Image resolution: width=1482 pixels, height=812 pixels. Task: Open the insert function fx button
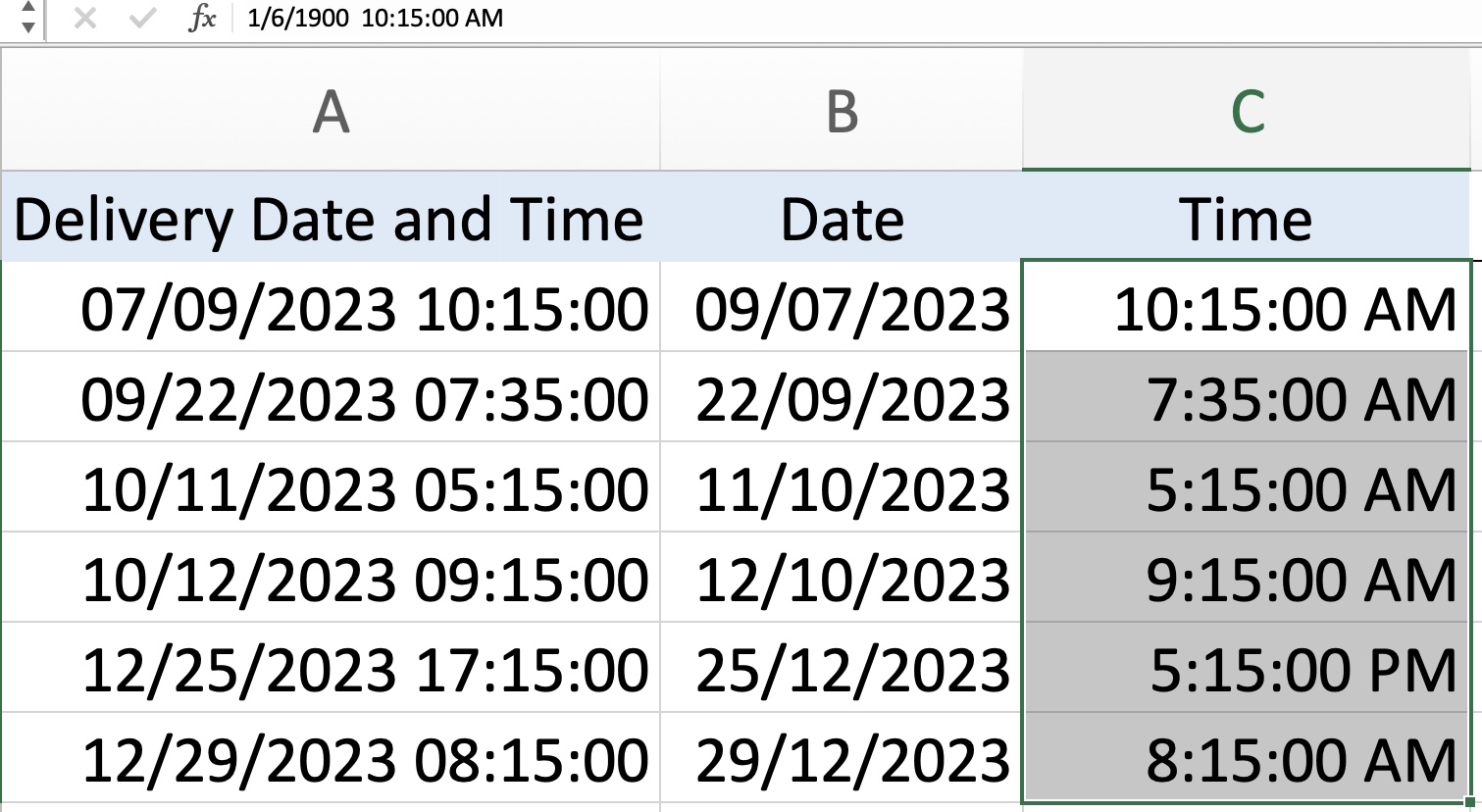pos(202,18)
